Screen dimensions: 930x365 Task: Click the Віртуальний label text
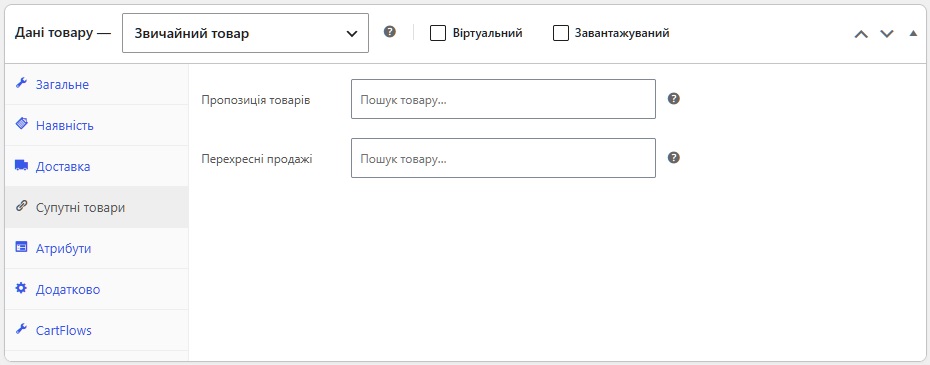(488, 33)
